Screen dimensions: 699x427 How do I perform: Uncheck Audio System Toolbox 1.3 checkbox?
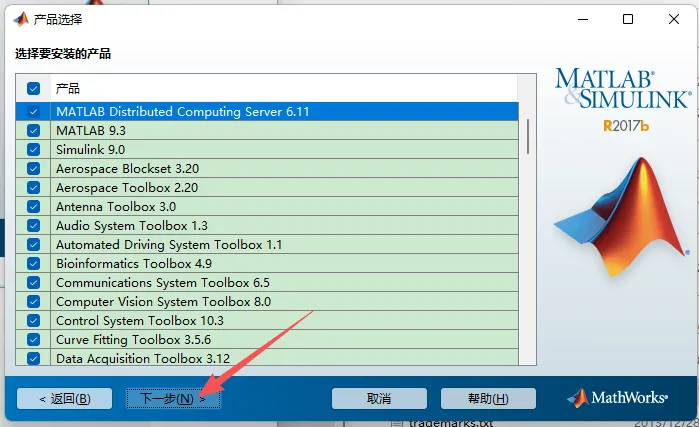click(x=33, y=226)
